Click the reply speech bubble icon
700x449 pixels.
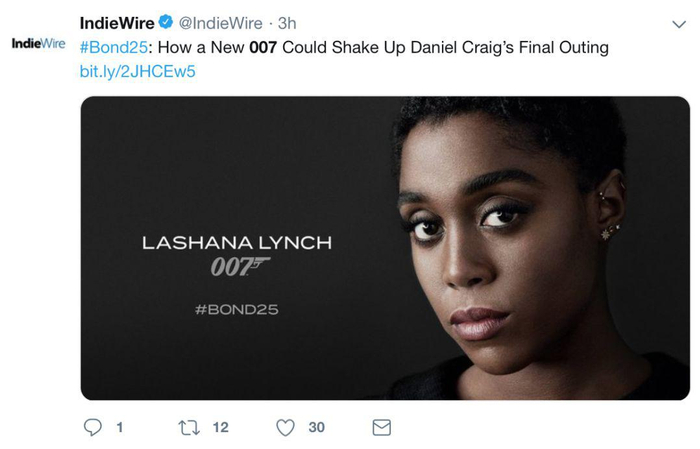[93, 427]
